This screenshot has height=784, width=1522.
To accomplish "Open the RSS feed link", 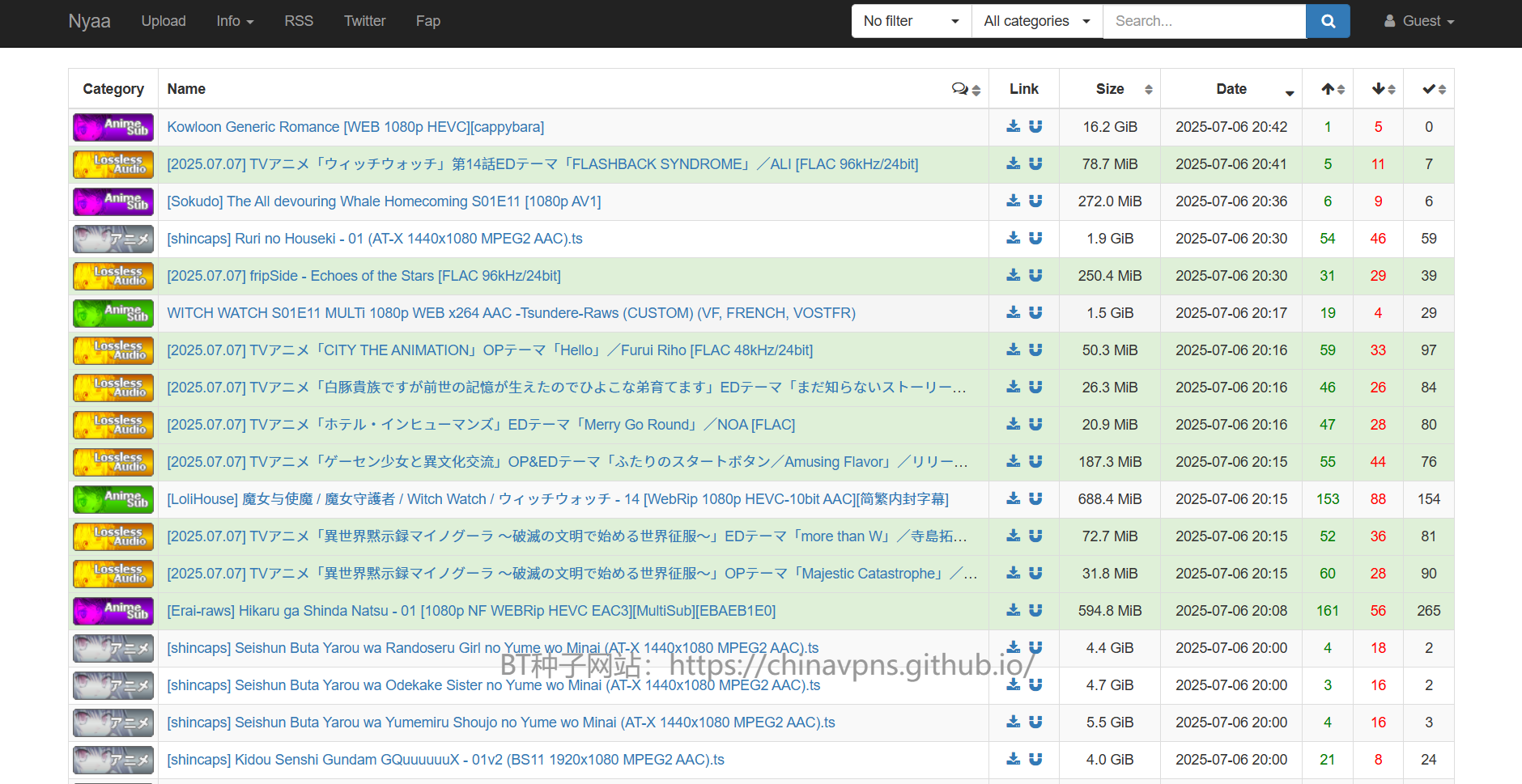I will click(x=299, y=21).
